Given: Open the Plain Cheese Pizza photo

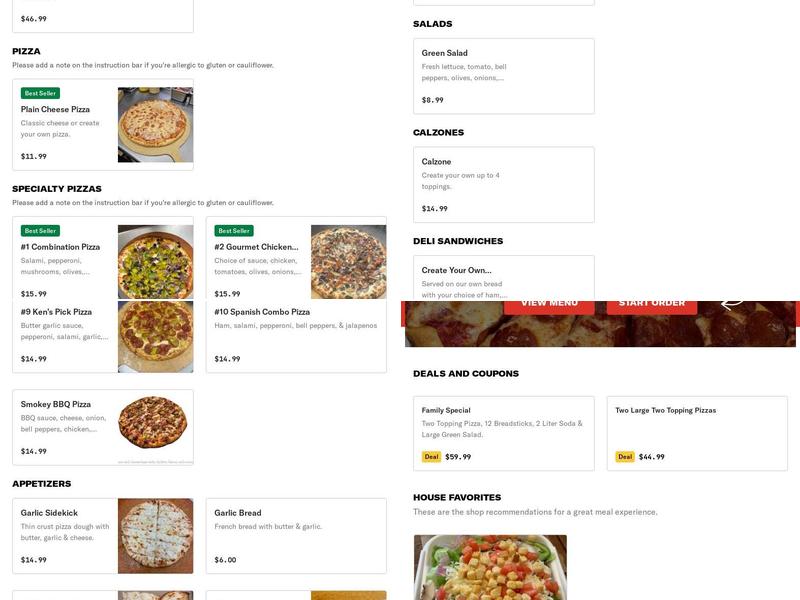Looking at the screenshot, I should coord(155,125).
